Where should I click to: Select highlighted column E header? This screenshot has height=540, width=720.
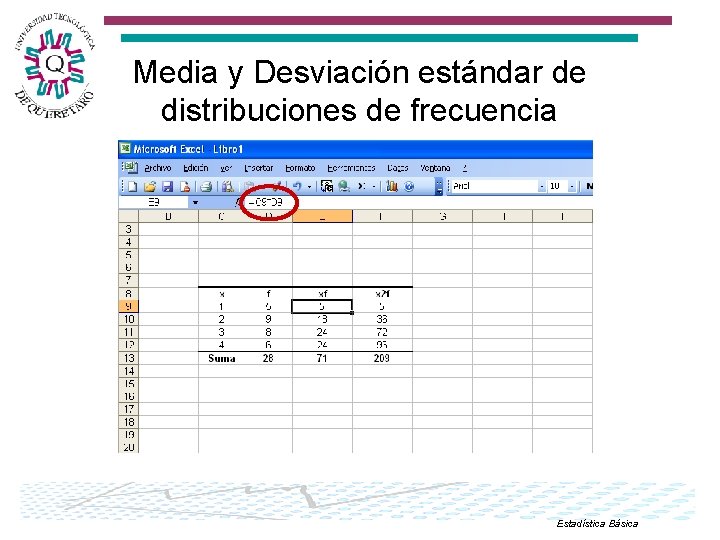pyautogui.click(x=322, y=216)
